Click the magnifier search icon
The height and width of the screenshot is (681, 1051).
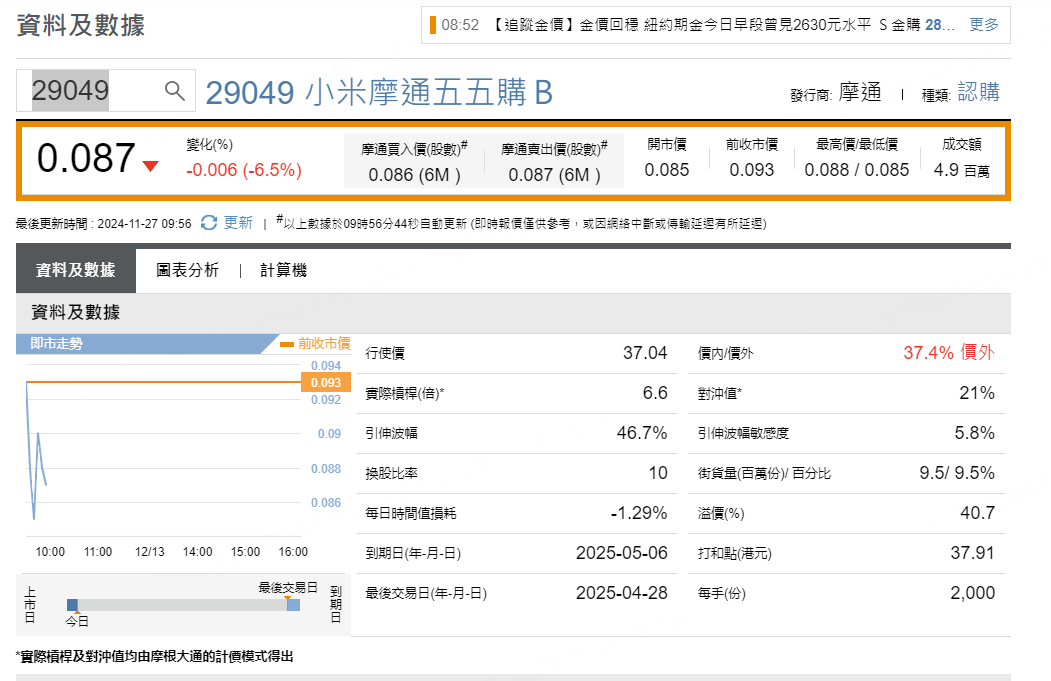pyautogui.click(x=175, y=91)
